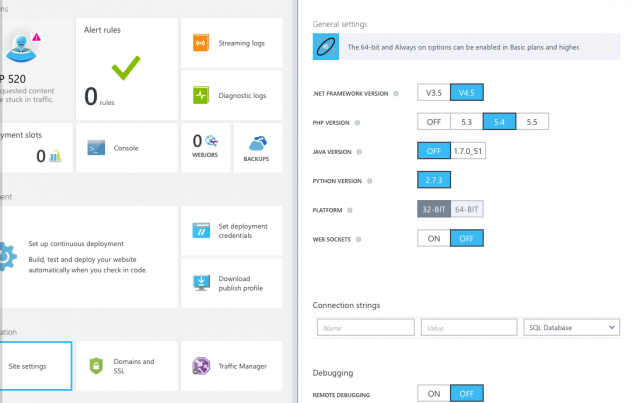This screenshot has width=632, height=403.
Task: Select .NET Framework version V3.5
Action: tap(434, 93)
